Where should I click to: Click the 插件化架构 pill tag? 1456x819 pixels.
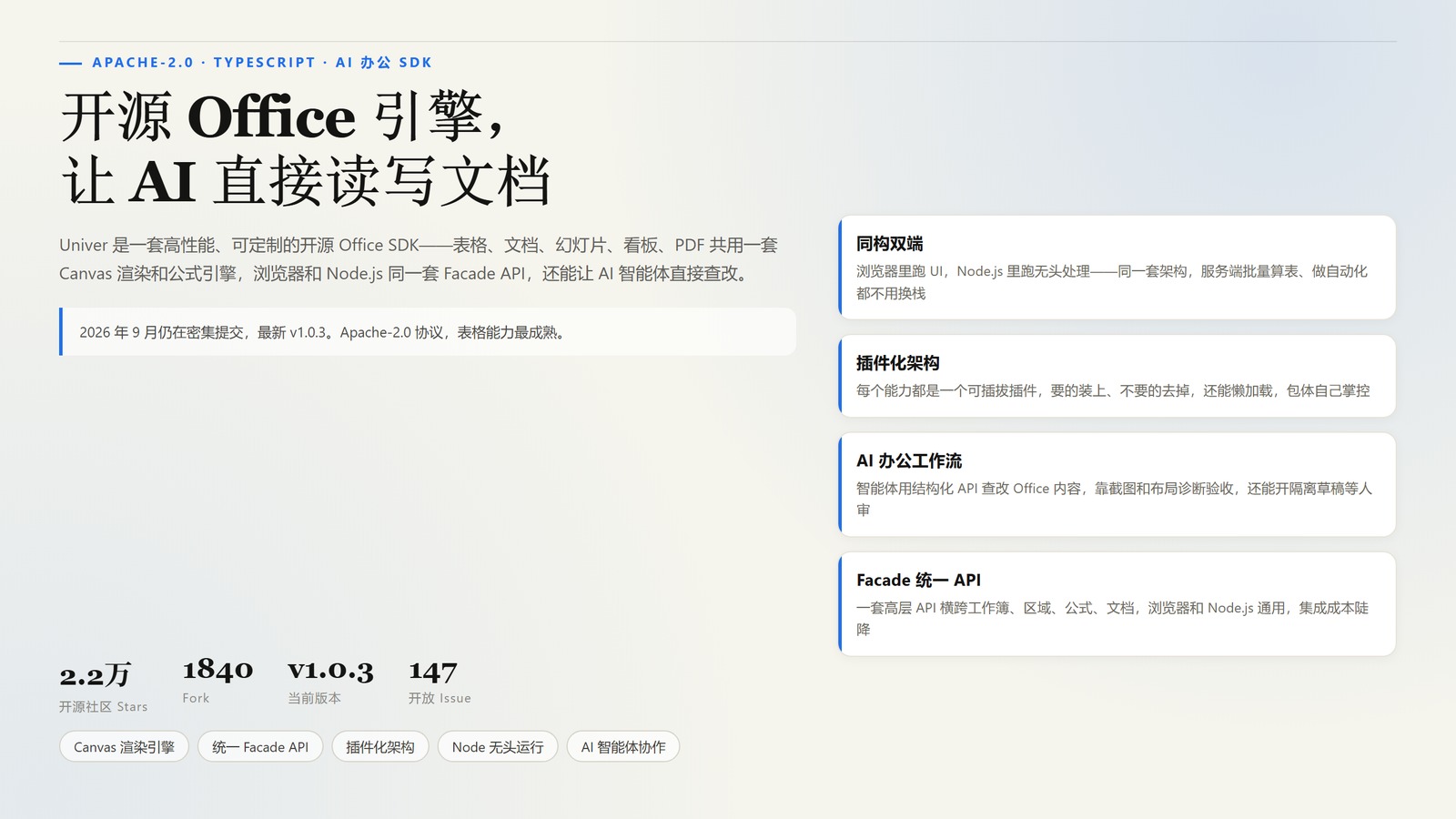(380, 746)
